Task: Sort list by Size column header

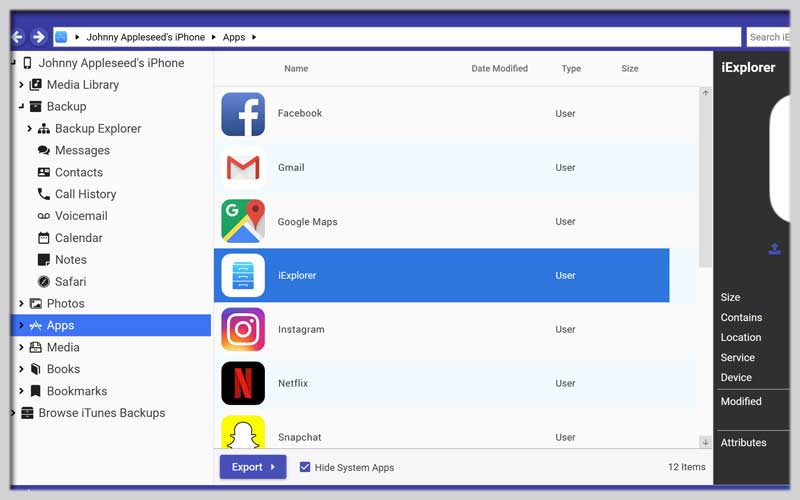Action: [630, 68]
